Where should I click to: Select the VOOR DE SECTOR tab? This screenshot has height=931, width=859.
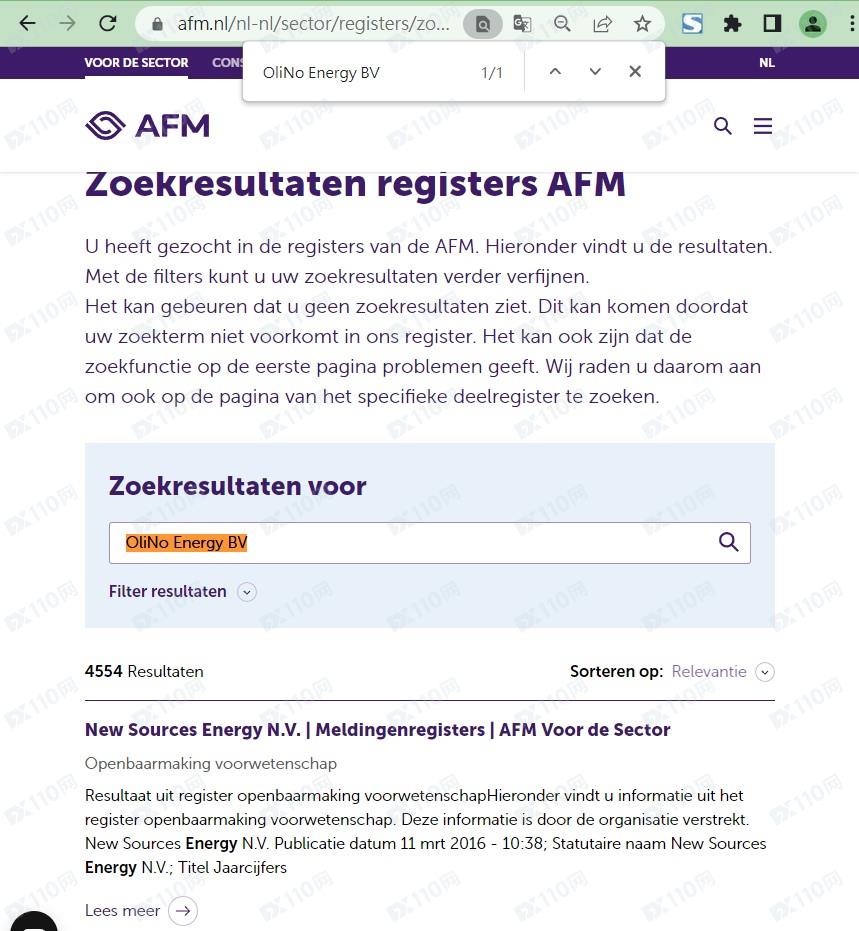(x=136, y=62)
